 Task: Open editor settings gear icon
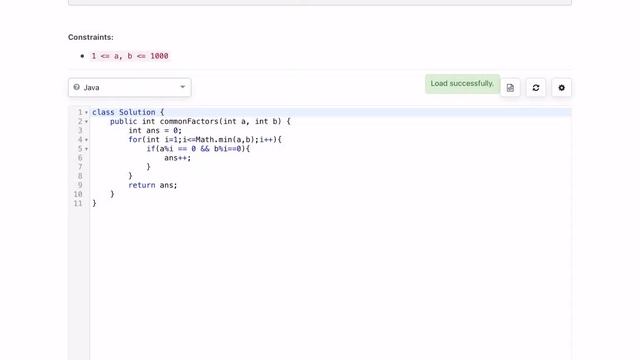point(562,88)
